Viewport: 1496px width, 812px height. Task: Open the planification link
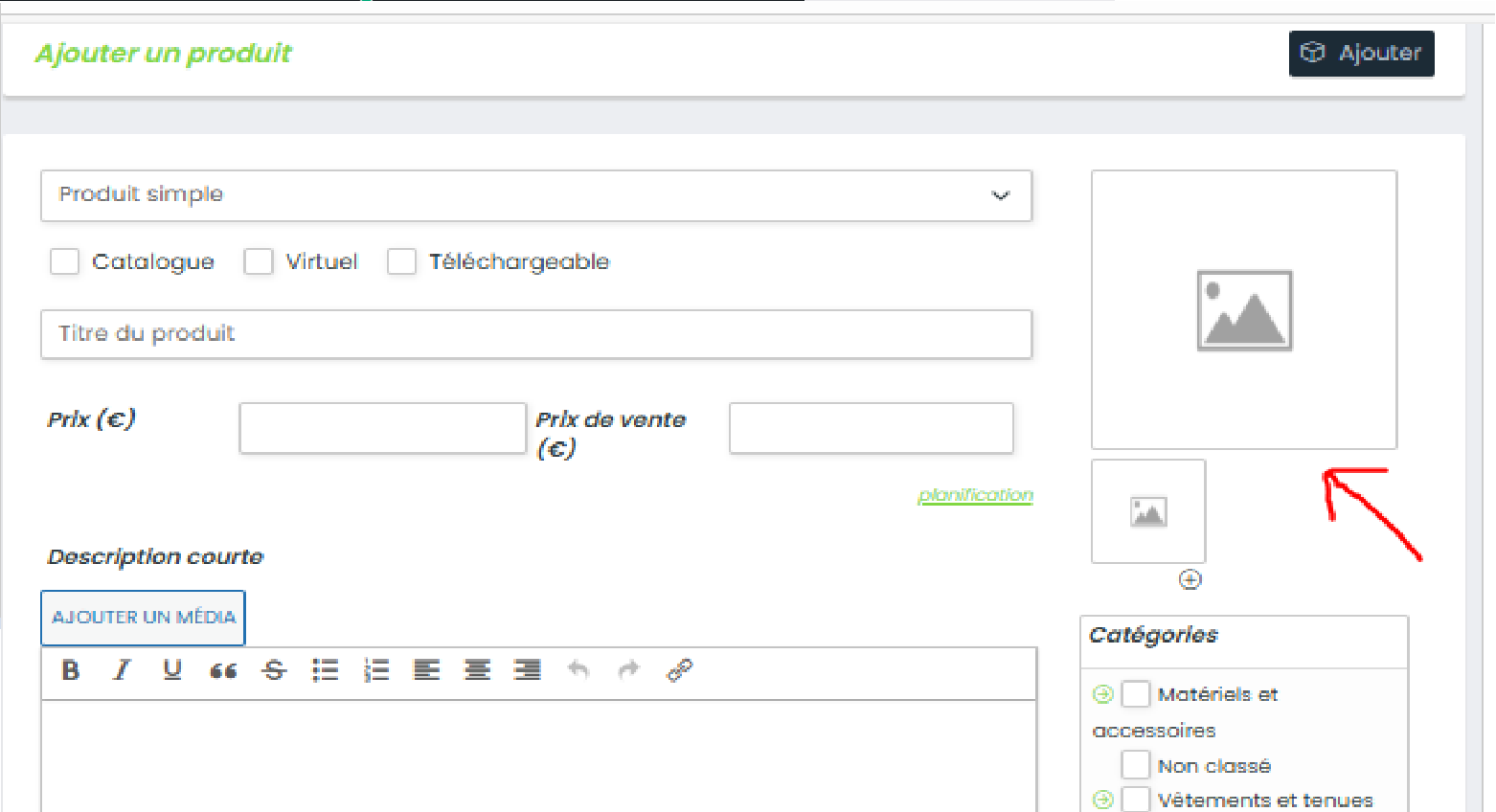[x=975, y=495]
